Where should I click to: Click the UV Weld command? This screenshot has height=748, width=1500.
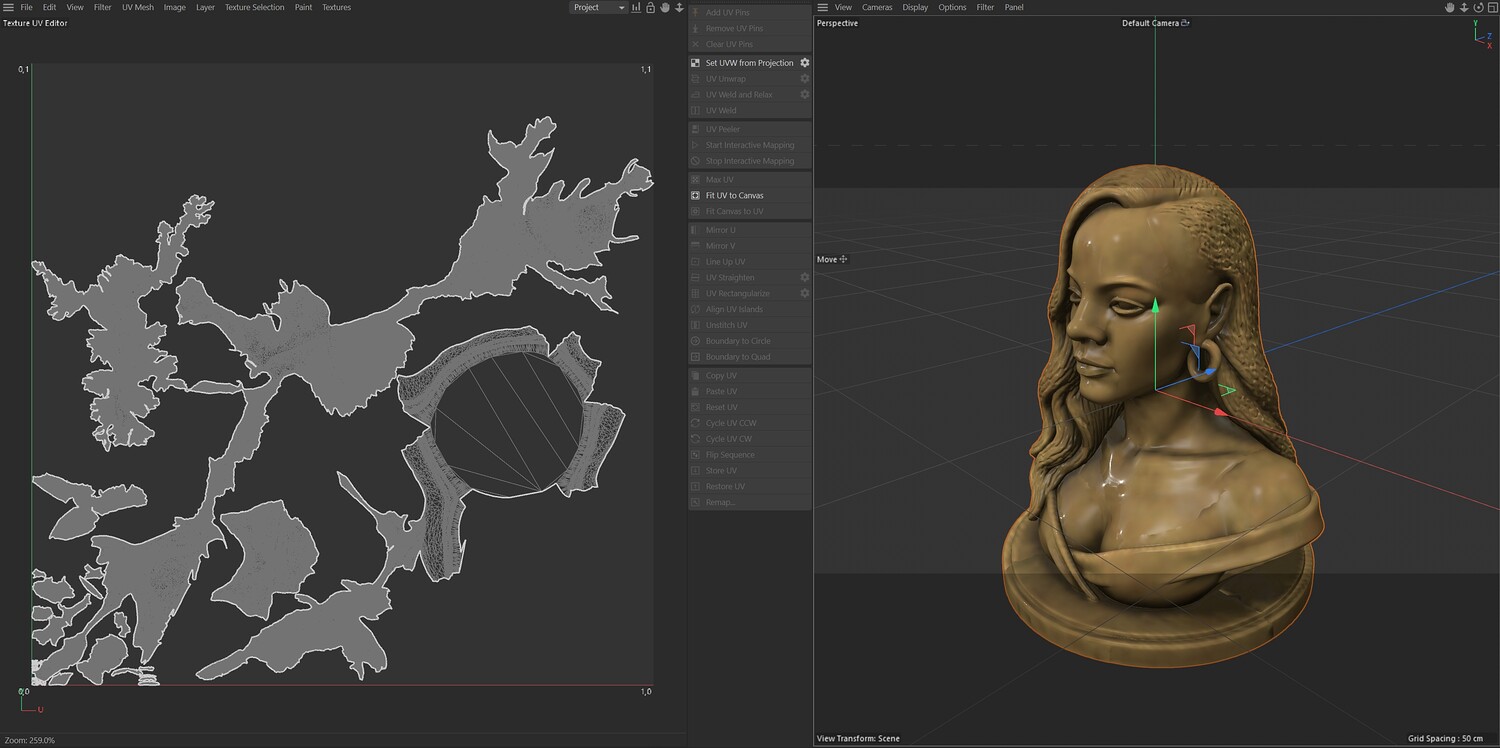750,110
